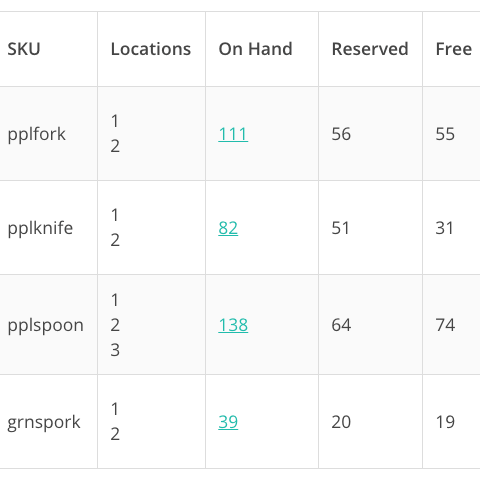Click the Free column header

454,49
